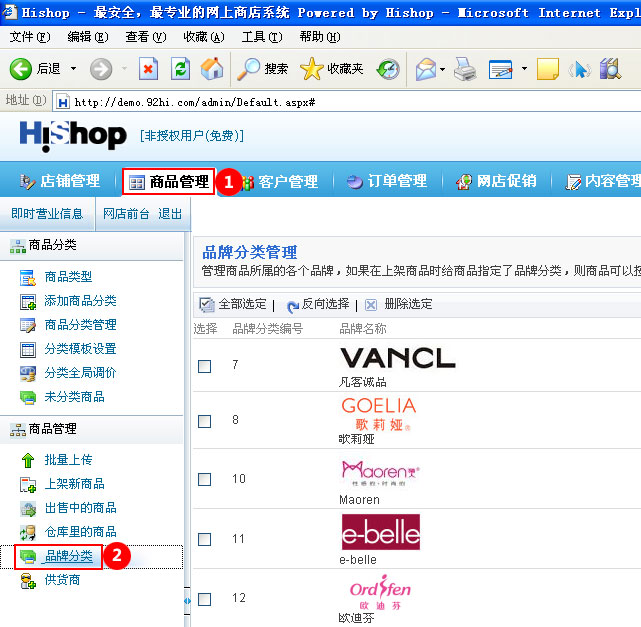Click the VANCL brand logo thumbnail
The height and width of the screenshot is (627, 641).
click(x=398, y=358)
